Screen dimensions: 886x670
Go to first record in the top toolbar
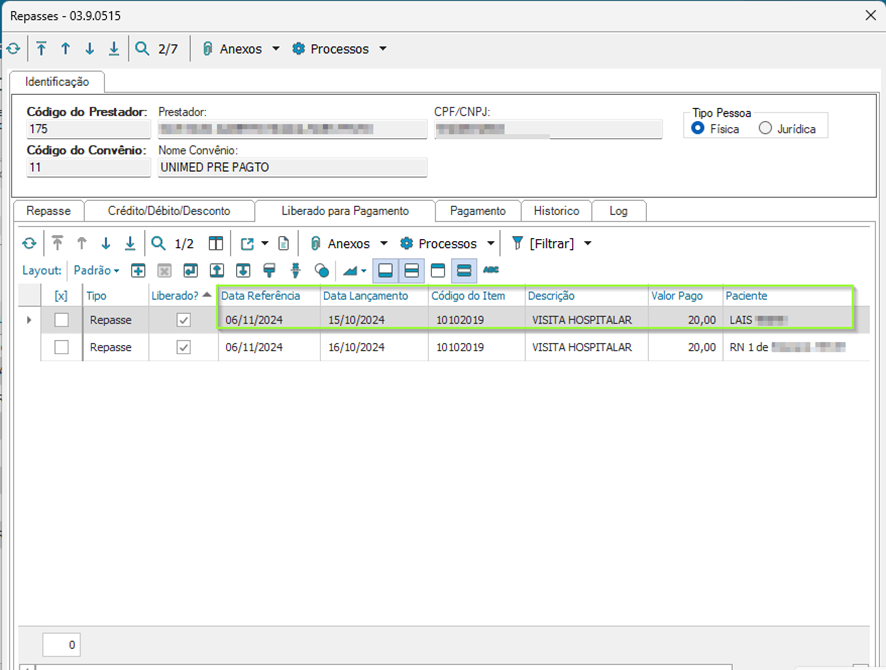tap(41, 49)
